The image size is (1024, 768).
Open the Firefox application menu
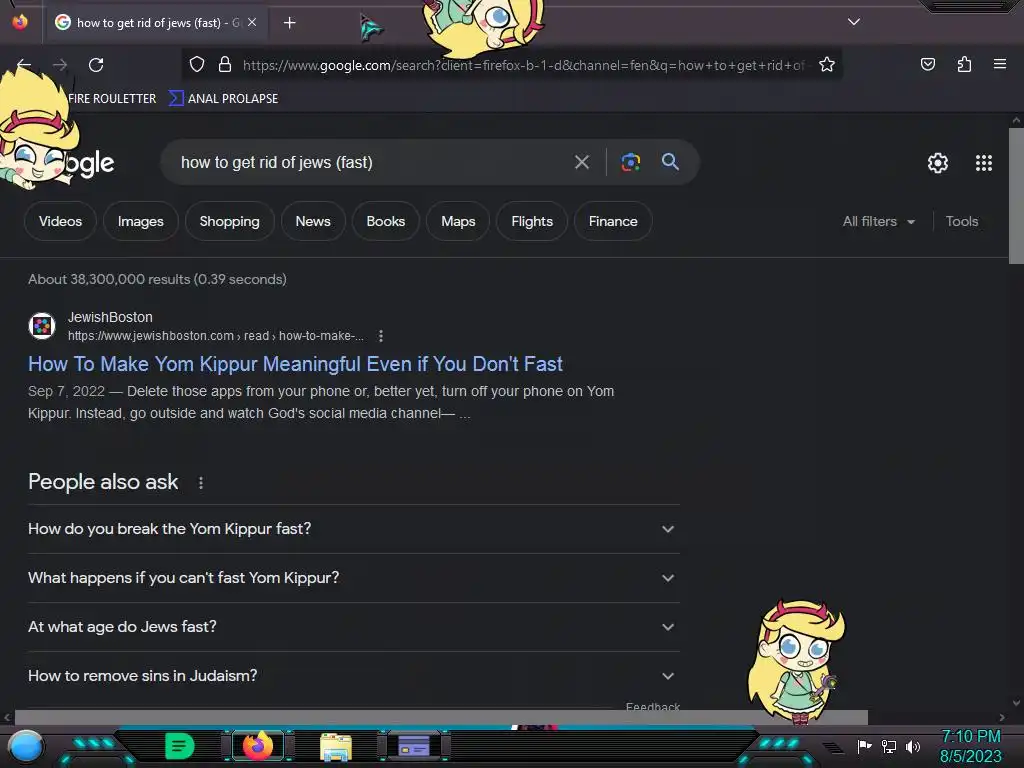coord(999,64)
